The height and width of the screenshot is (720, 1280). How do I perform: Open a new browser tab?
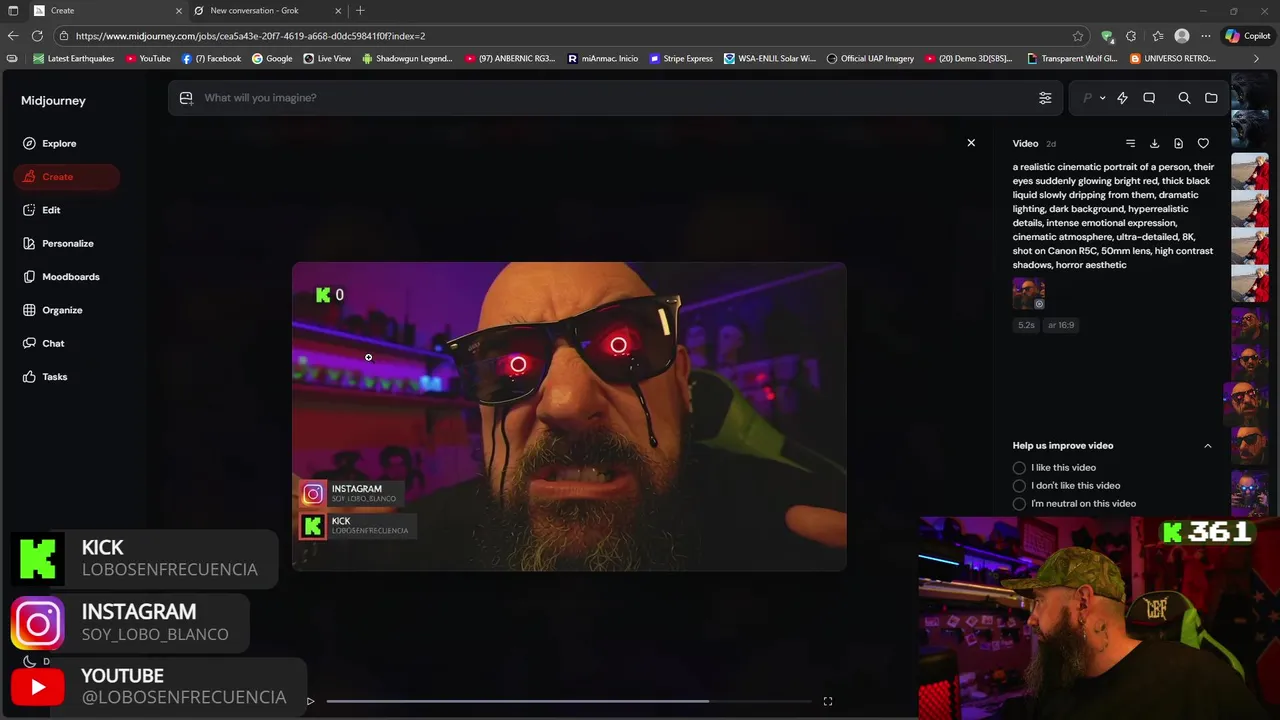coord(360,11)
